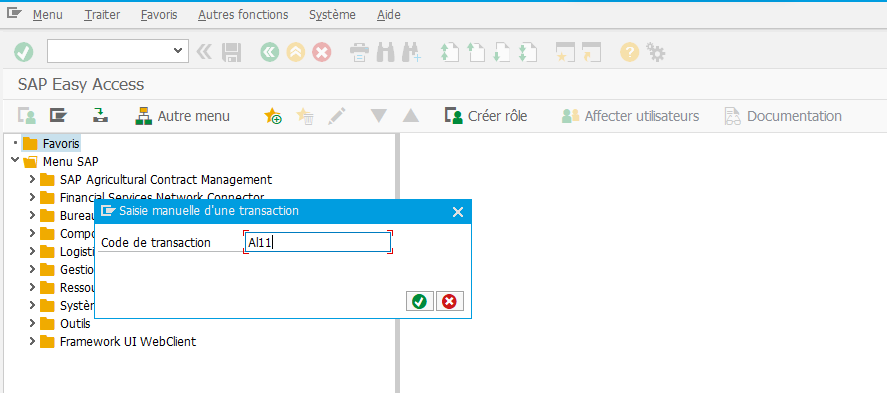Open the Autres fonctions menu
The width and height of the screenshot is (887, 393).
(243, 15)
